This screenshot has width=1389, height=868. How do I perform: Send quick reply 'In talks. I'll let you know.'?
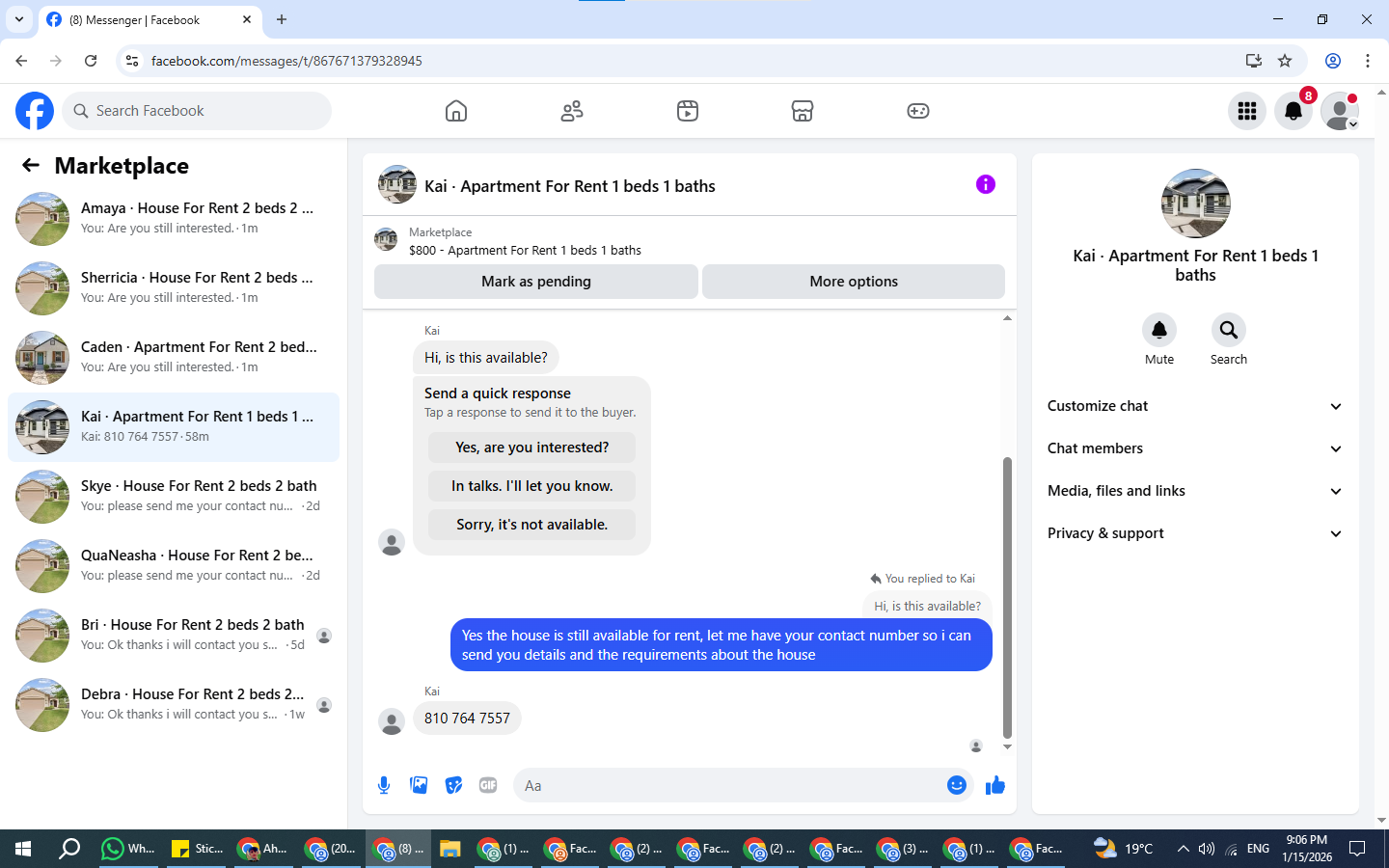tap(531, 486)
